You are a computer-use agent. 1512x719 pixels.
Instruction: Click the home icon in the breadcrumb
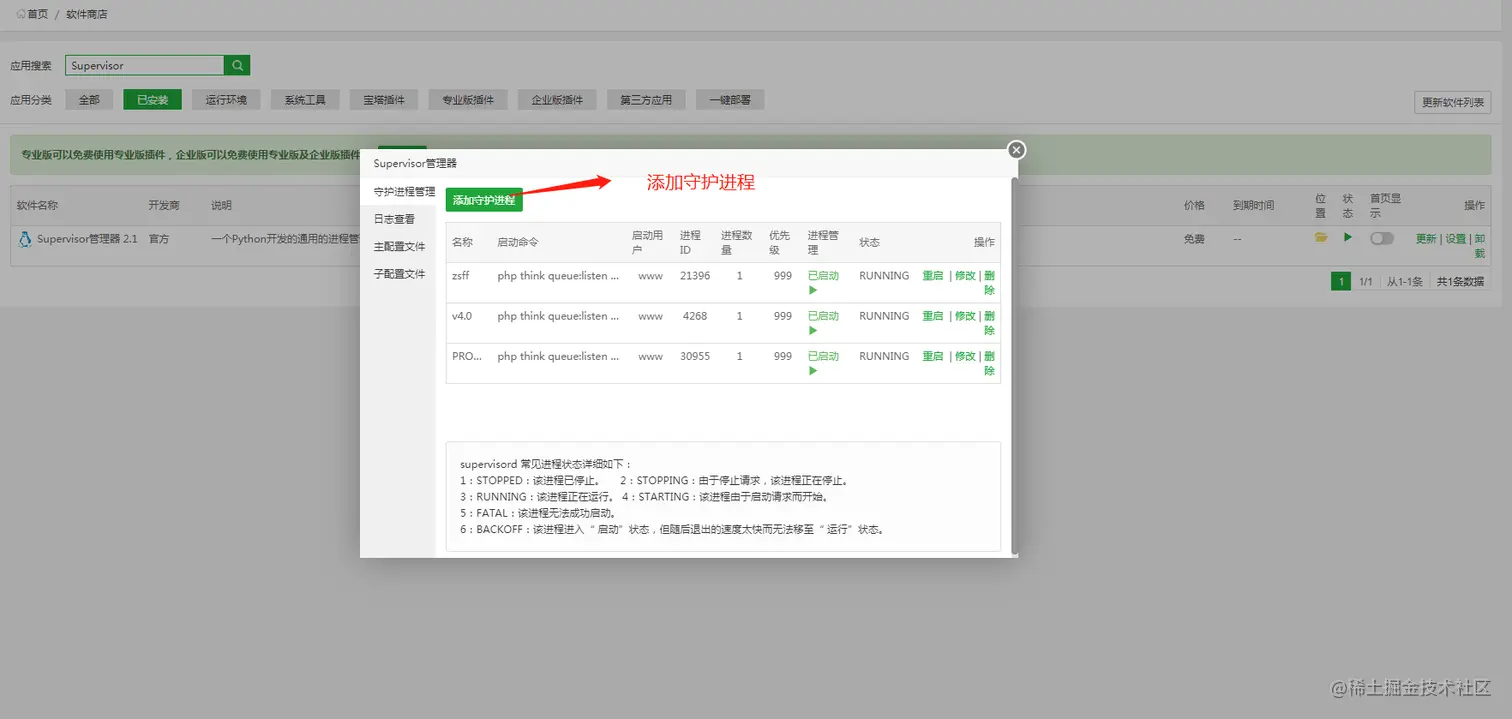pos(21,14)
